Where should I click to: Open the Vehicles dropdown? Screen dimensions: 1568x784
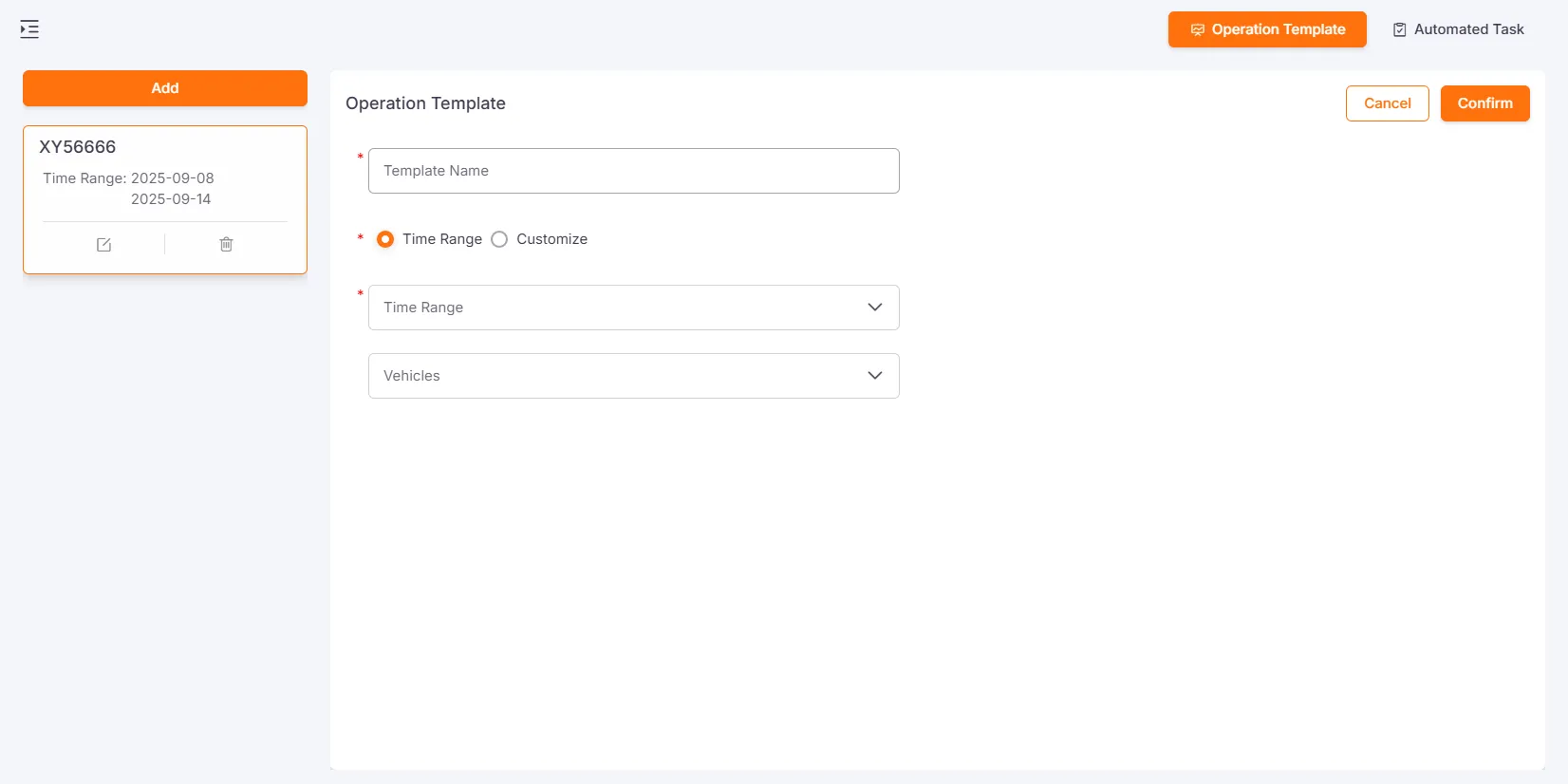pos(617,376)
